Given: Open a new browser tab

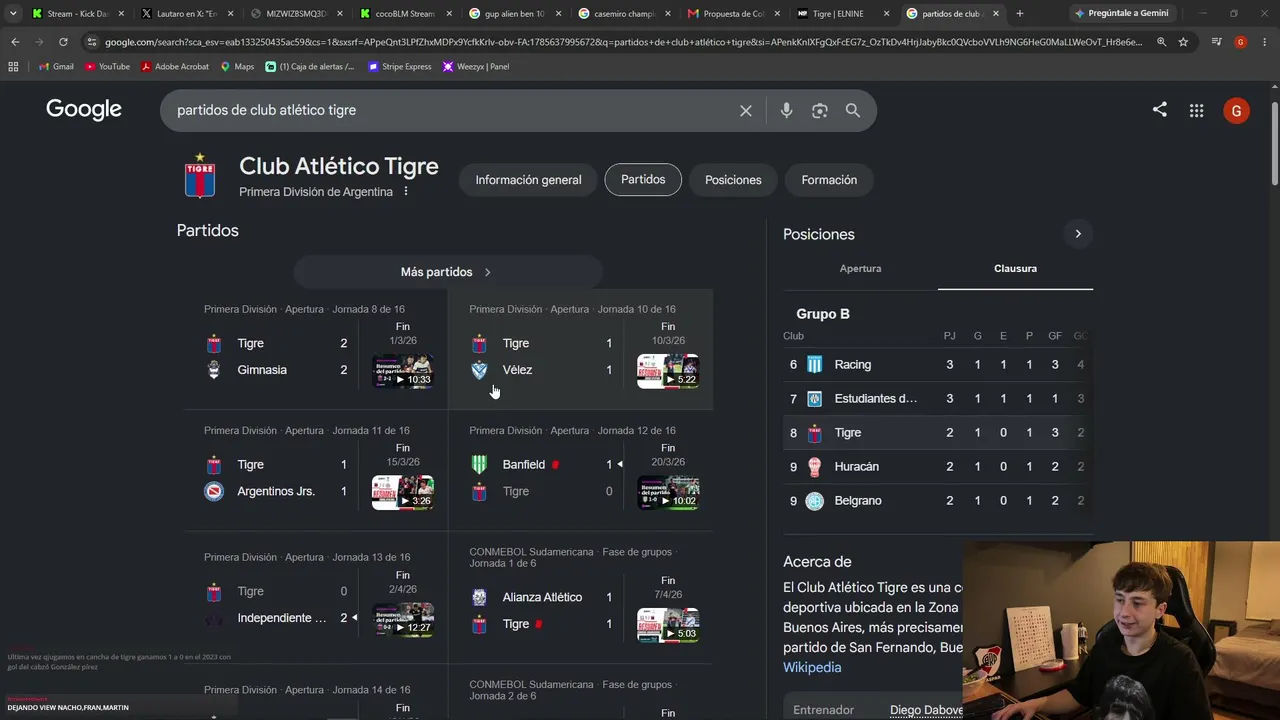Looking at the screenshot, I should click(1019, 14).
